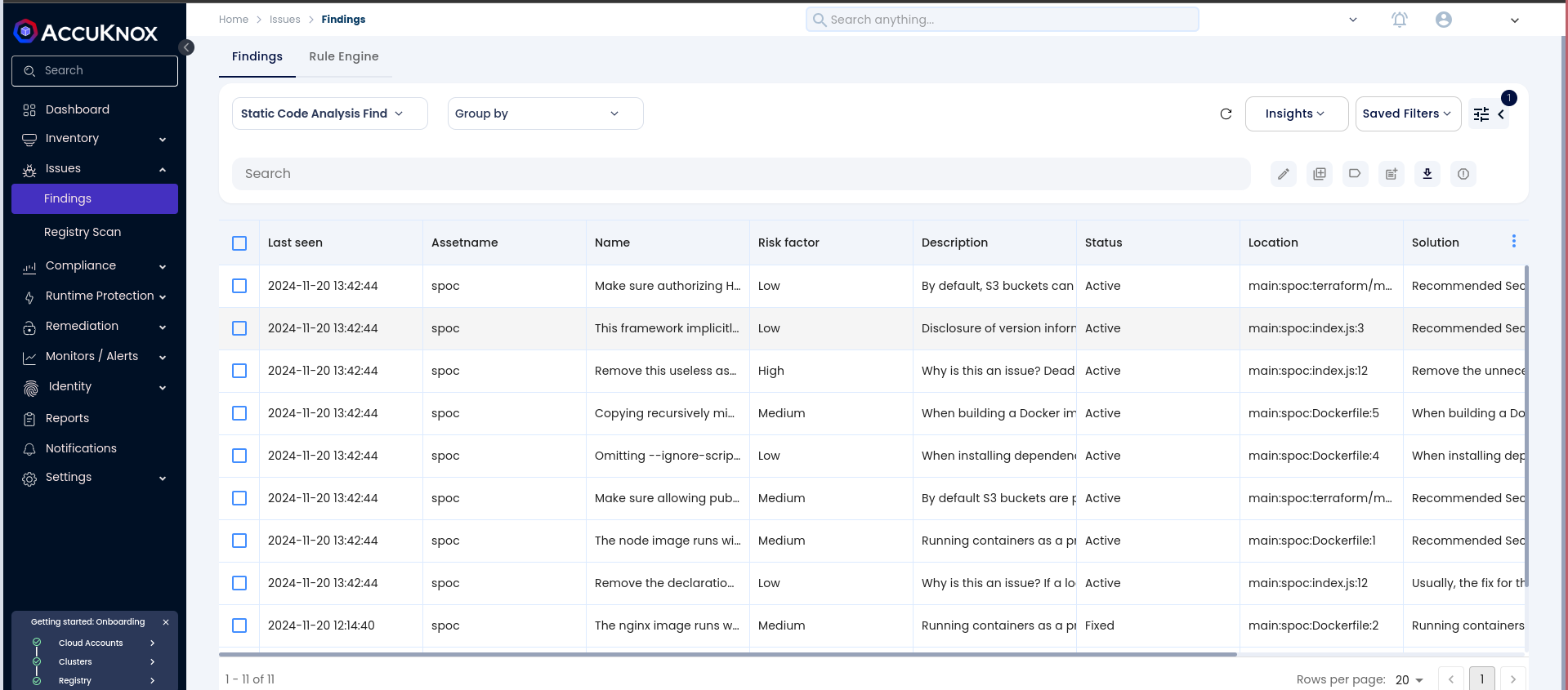Select the Findings tab
Image resolution: width=1568 pixels, height=690 pixels.
[257, 56]
